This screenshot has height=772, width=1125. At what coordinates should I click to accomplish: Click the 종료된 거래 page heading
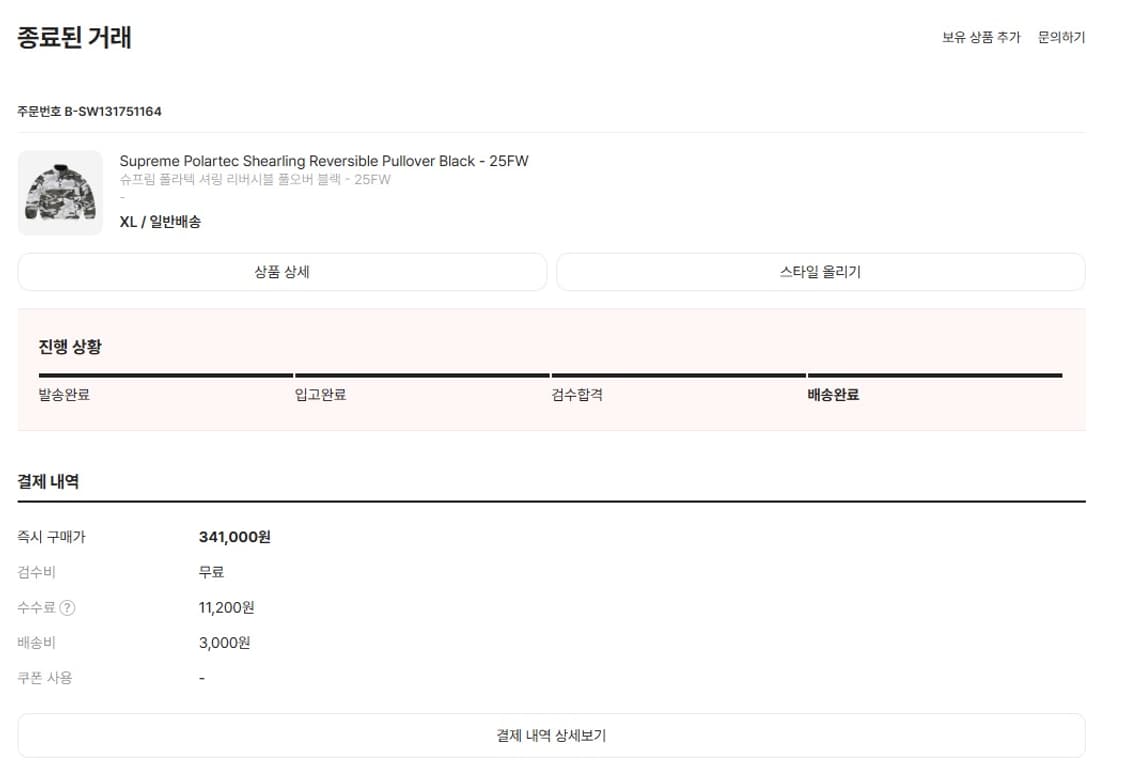(75, 38)
